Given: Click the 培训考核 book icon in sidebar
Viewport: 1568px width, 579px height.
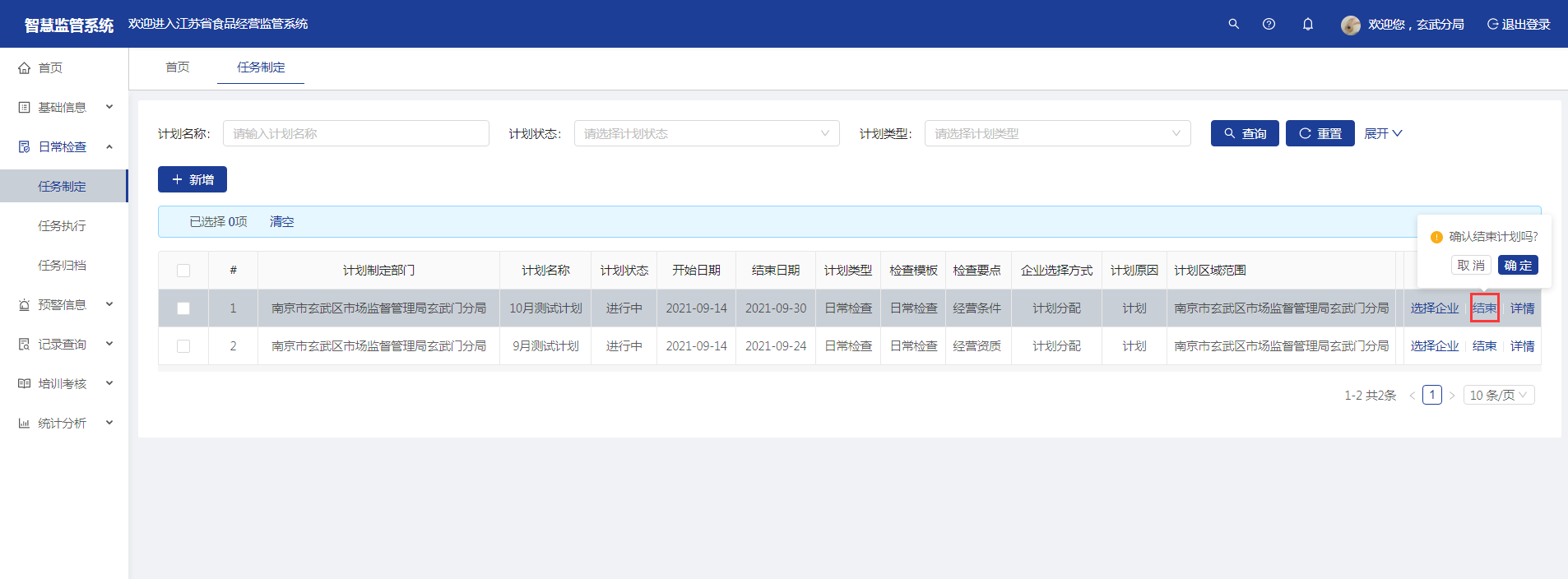Looking at the screenshot, I should (x=25, y=384).
